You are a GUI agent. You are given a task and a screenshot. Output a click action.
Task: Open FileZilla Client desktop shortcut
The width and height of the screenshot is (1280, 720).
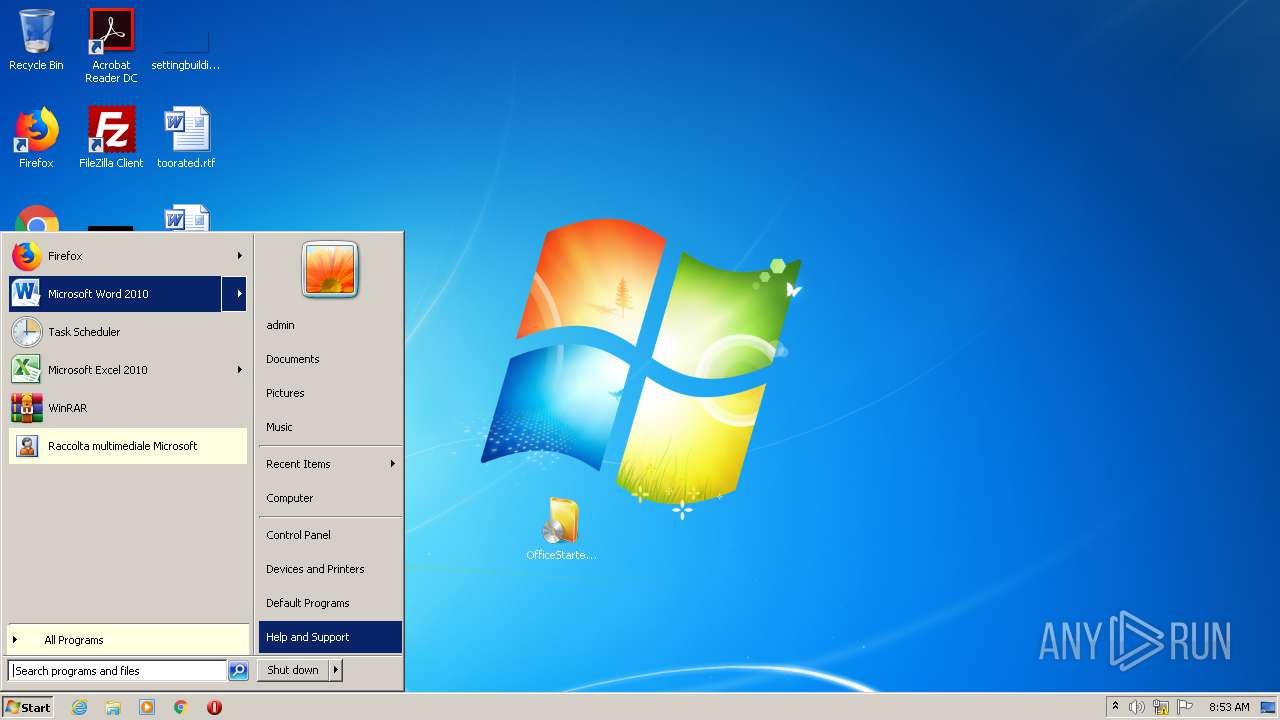pos(111,138)
